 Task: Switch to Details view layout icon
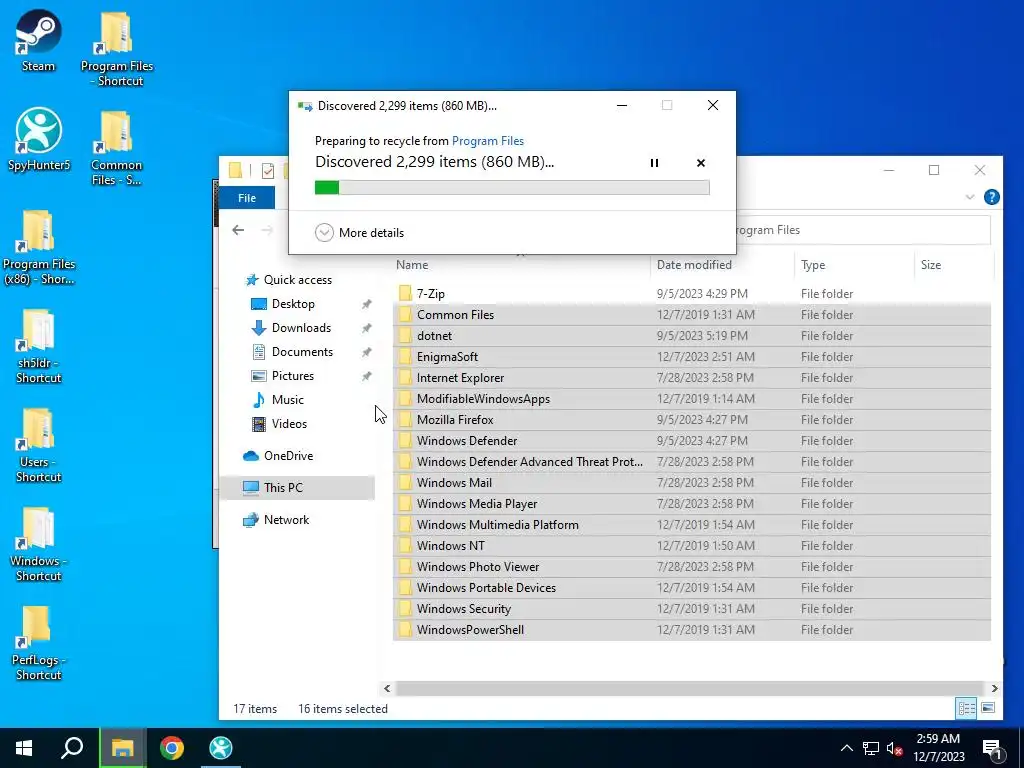[967, 708]
